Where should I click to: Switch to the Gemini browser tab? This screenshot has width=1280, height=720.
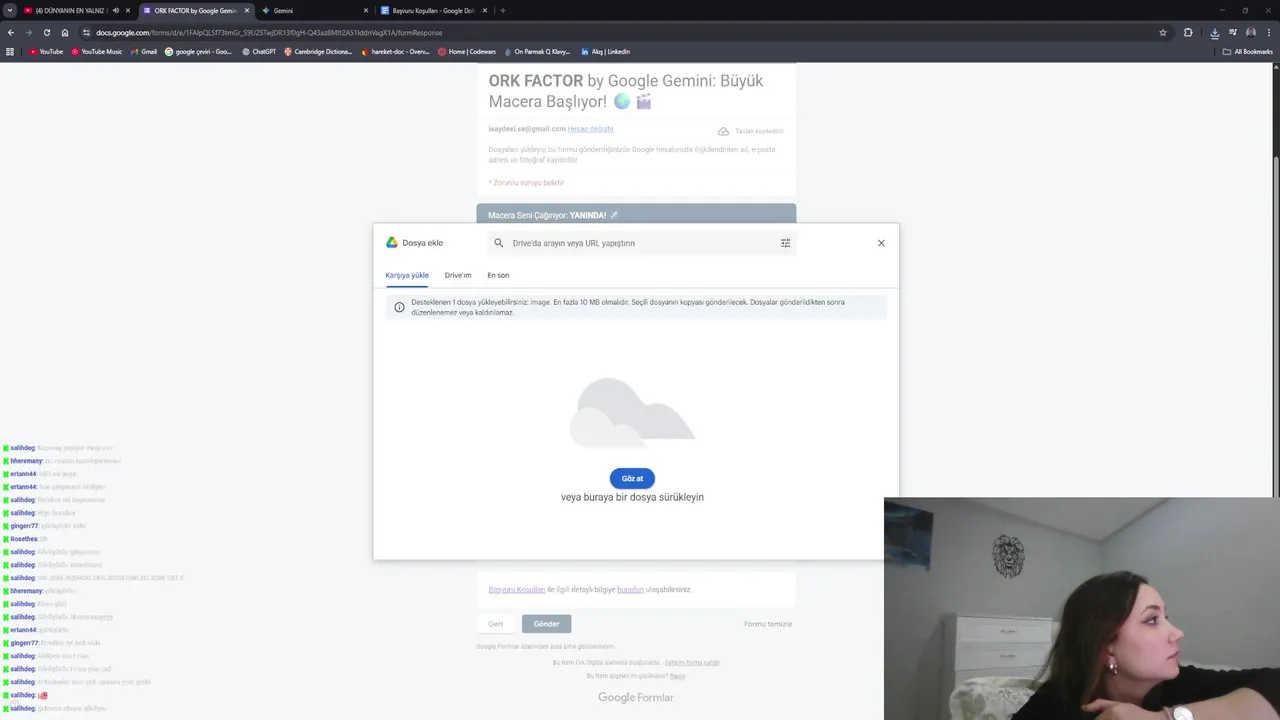pos(314,10)
